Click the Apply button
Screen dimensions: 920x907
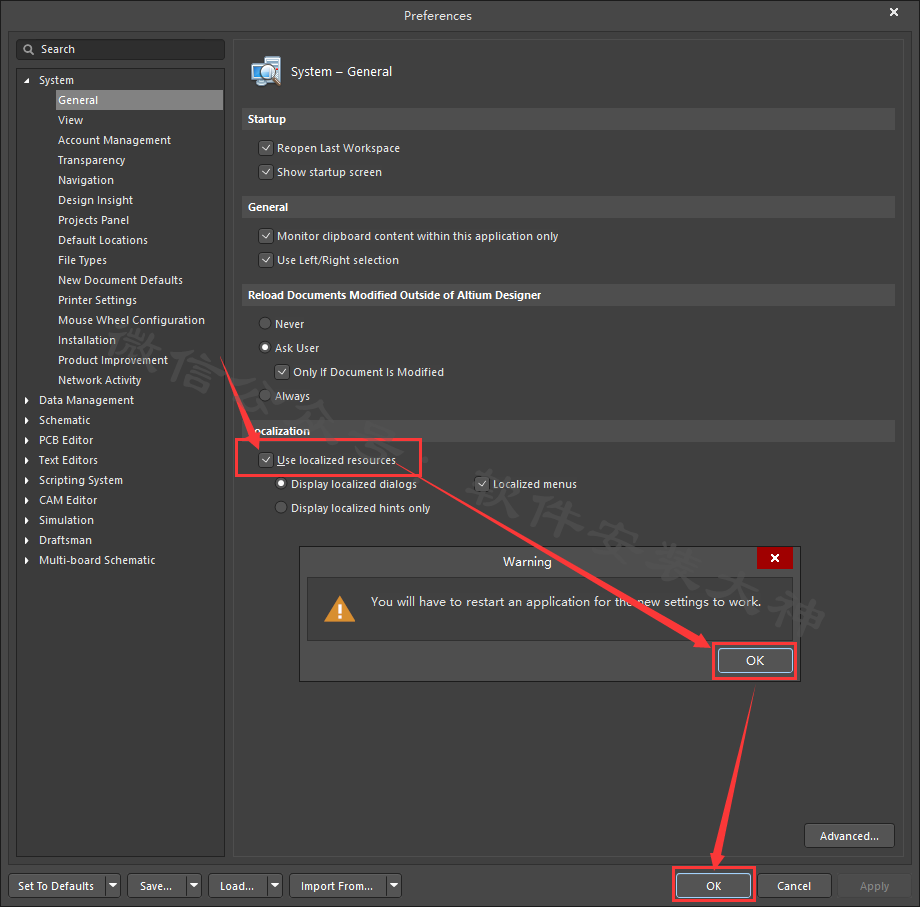pyautogui.click(x=874, y=886)
